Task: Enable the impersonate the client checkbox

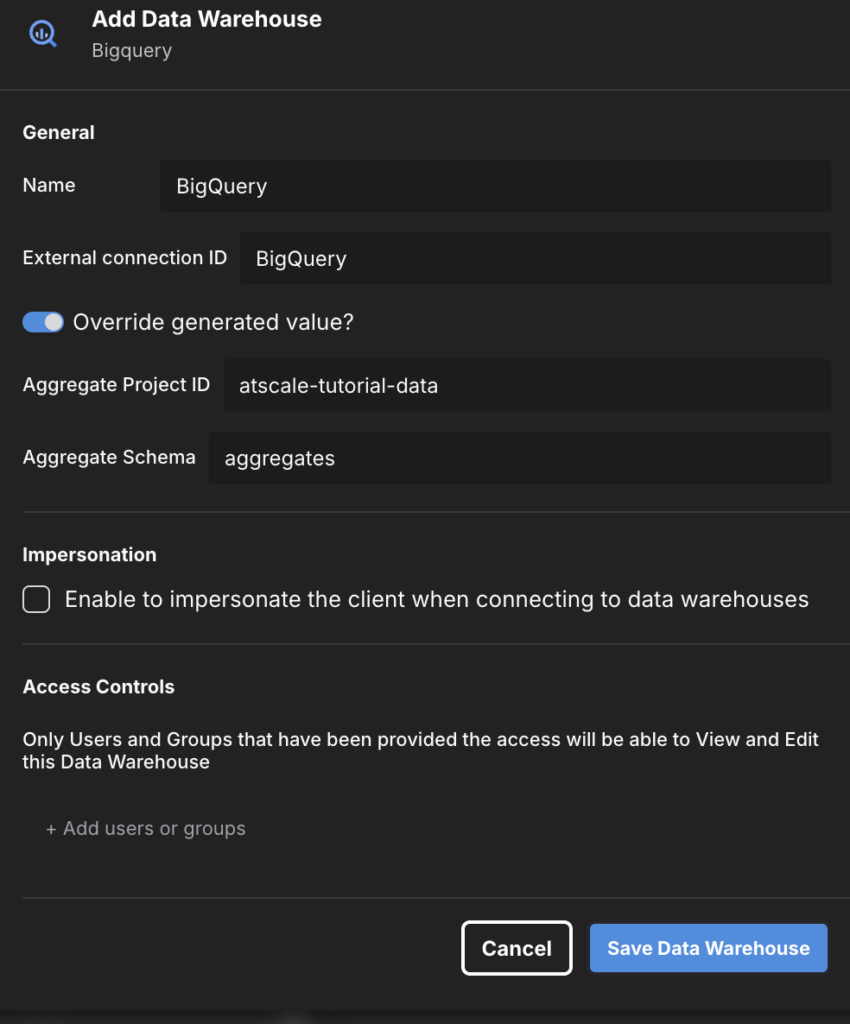Action: pos(37,600)
